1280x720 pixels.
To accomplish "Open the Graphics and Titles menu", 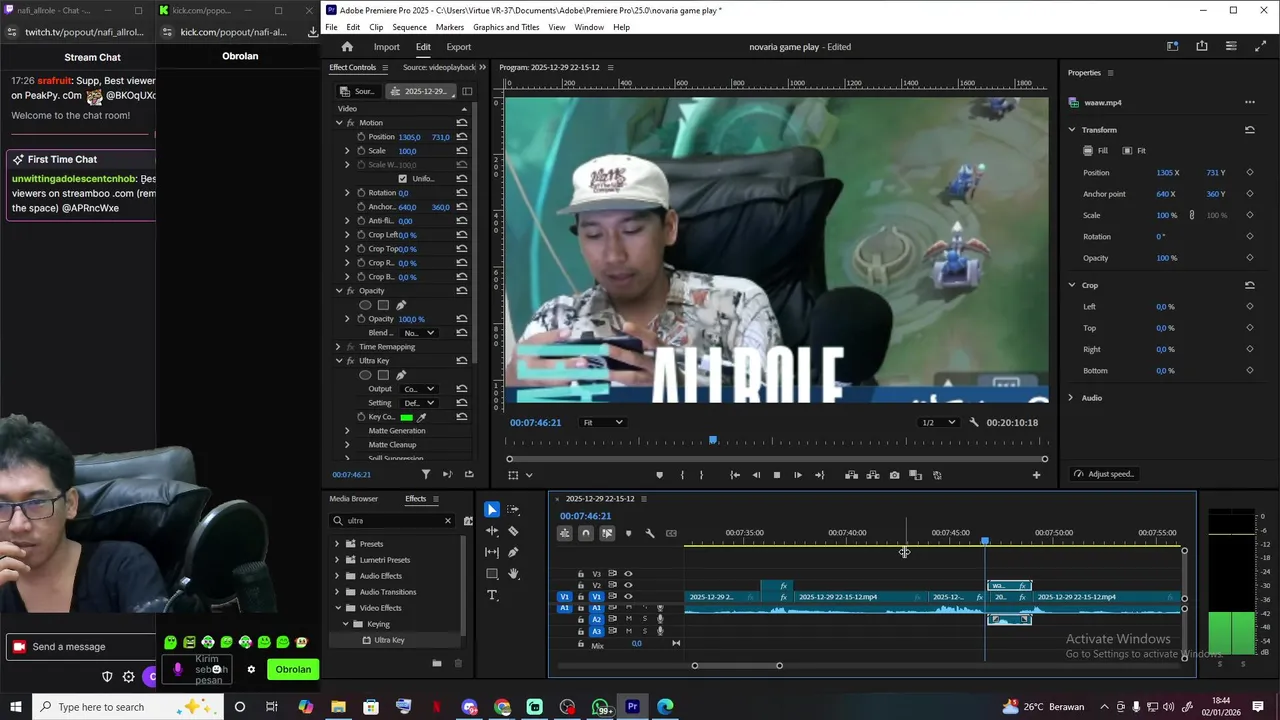I will [x=506, y=27].
